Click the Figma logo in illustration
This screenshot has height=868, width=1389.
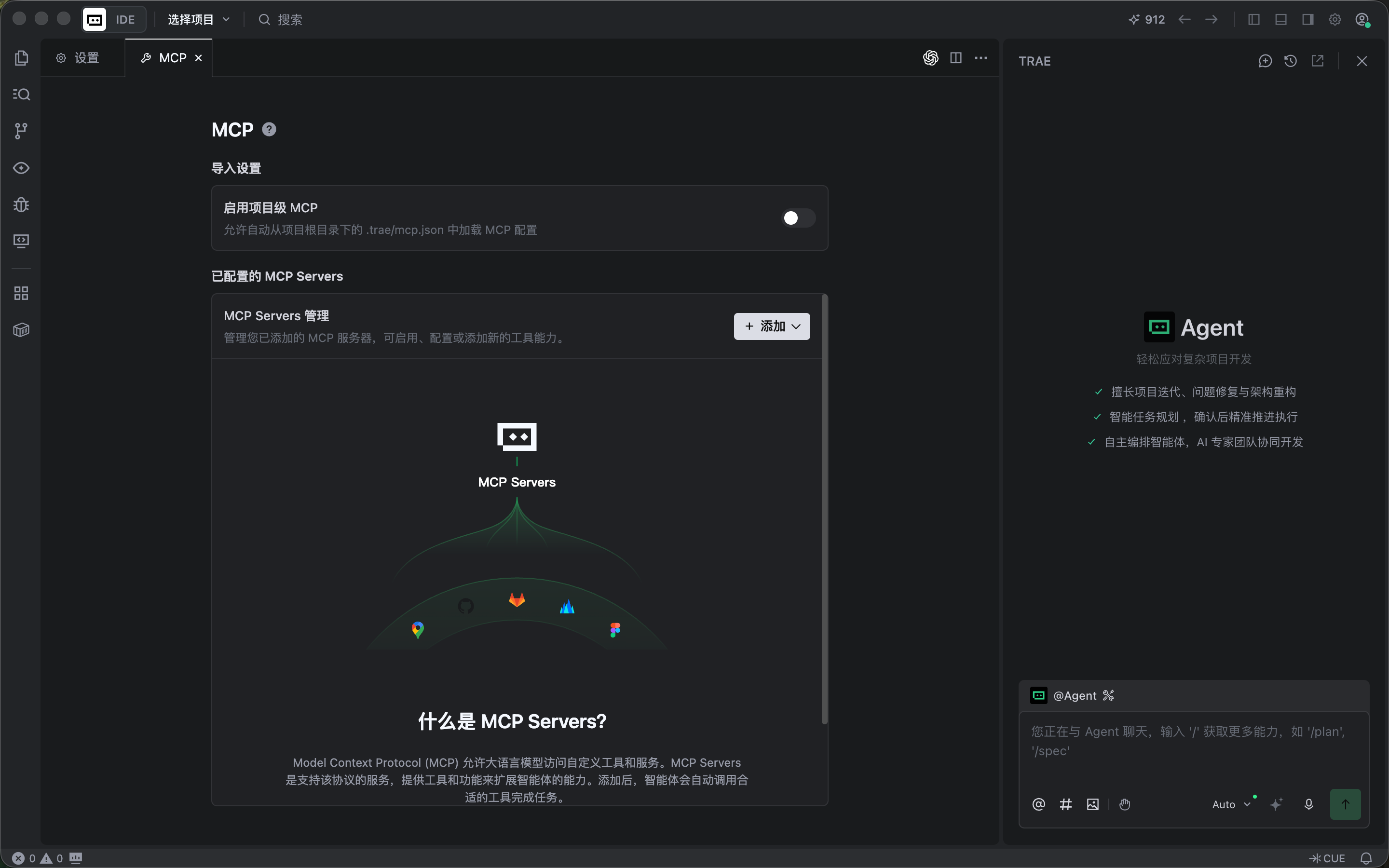pyautogui.click(x=615, y=630)
